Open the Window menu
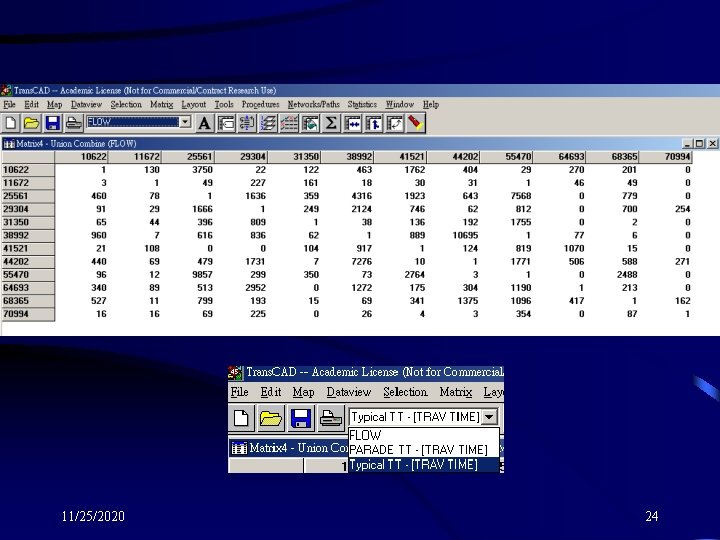This screenshot has height=540, width=720. pos(399,105)
